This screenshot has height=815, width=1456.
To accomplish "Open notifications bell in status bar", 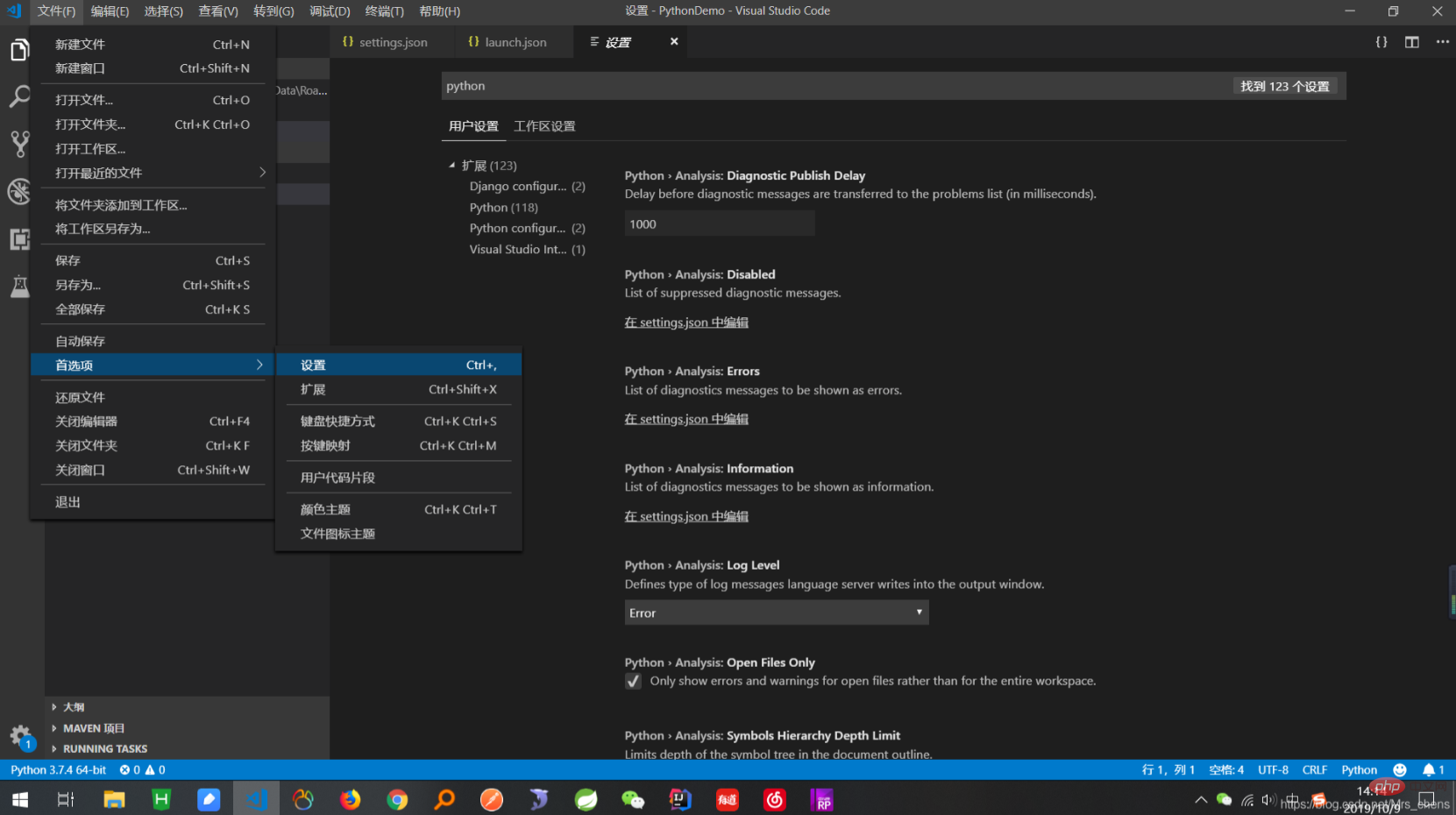I will coord(1429,770).
